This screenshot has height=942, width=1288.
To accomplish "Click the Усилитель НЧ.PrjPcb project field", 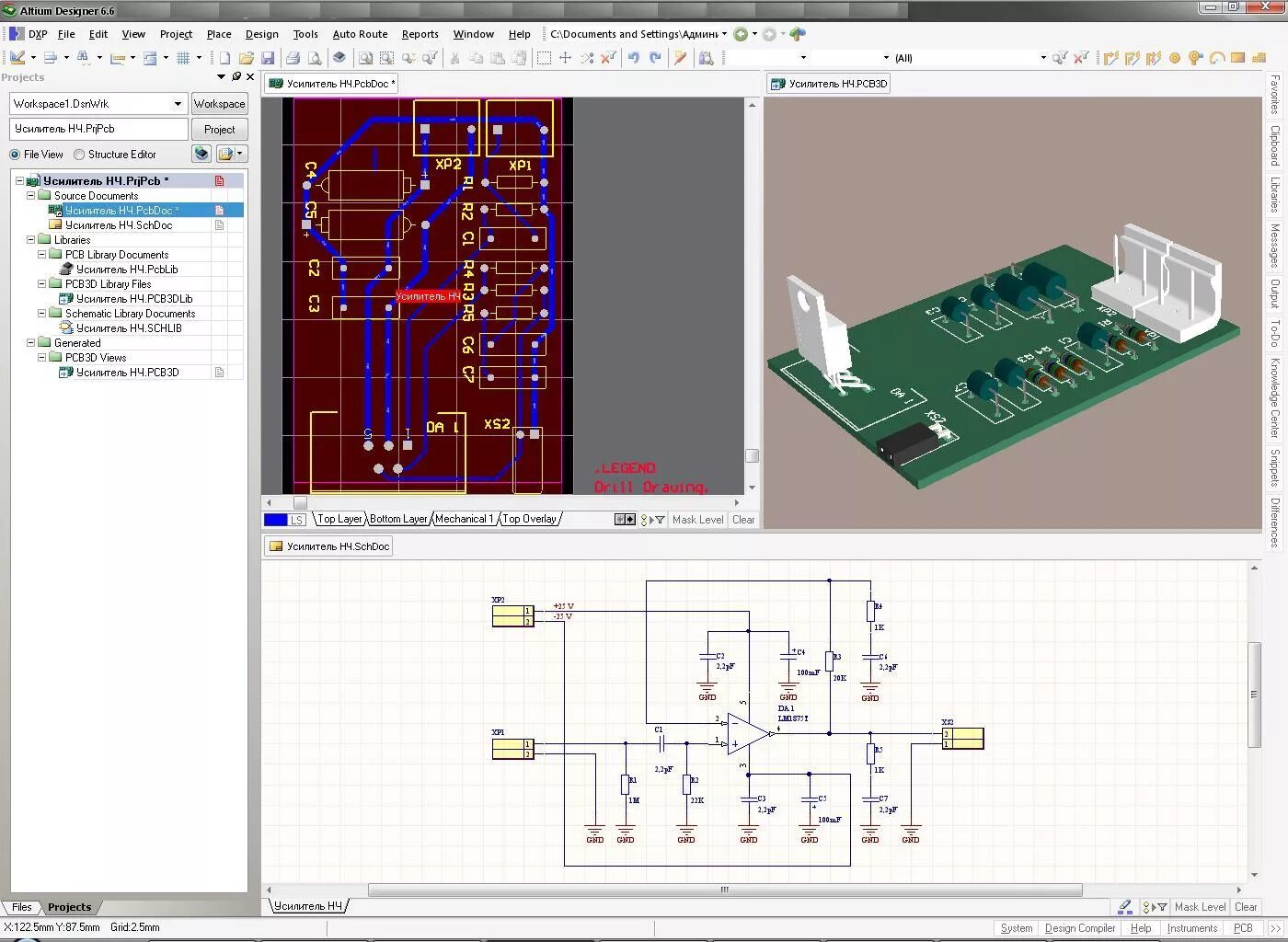I will click(99, 130).
